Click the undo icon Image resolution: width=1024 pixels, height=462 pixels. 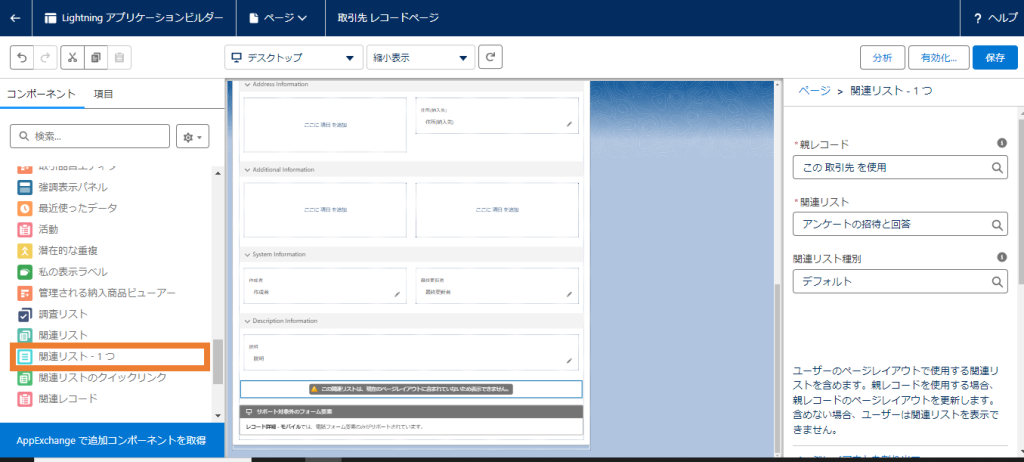point(22,58)
